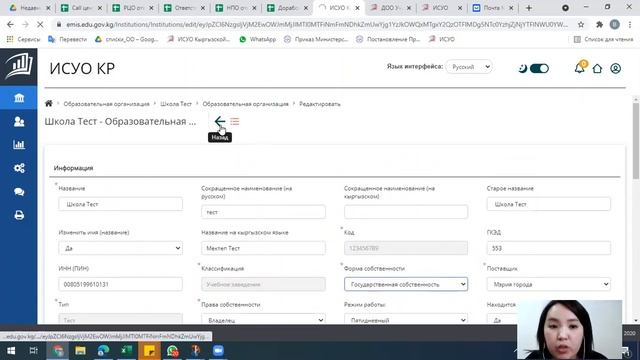Open the Сервисы apps bookmark

tap(24, 39)
